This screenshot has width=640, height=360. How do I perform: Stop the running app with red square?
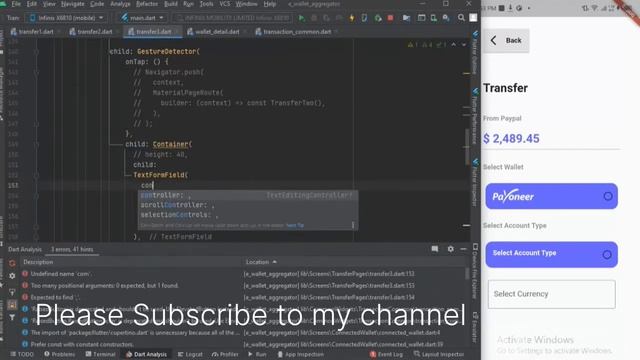[390, 18]
